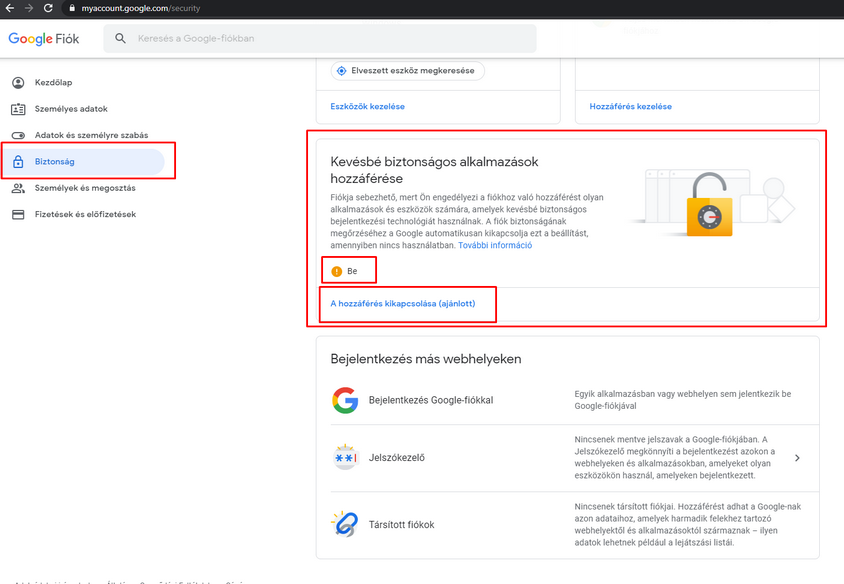Click the search magnifier icon
The image size is (844, 584).
tap(121, 39)
